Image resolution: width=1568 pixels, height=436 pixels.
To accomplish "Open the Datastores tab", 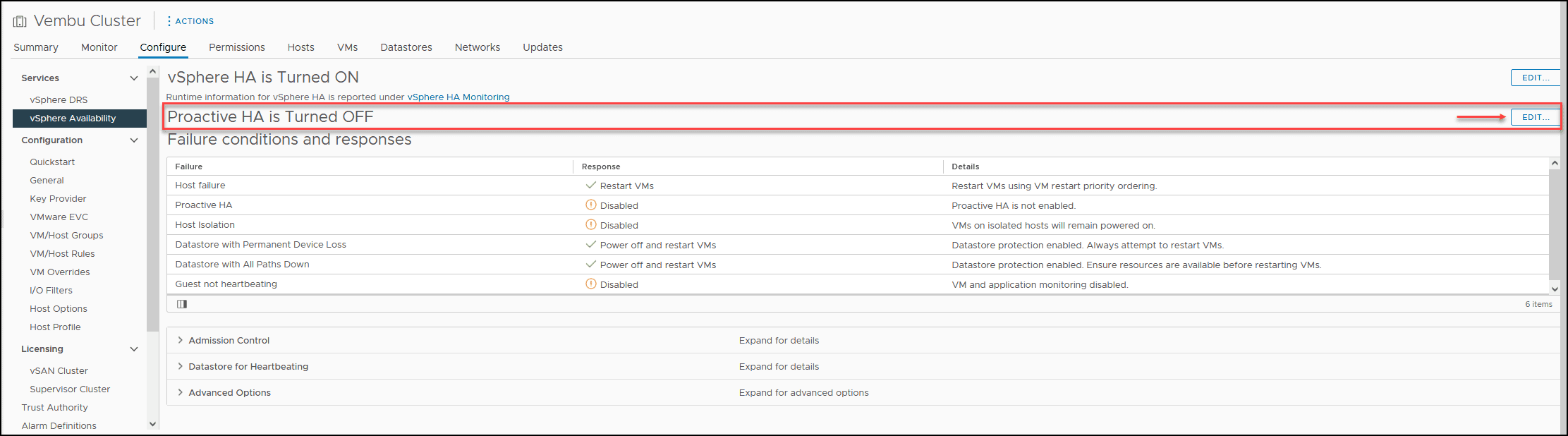I will [x=406, y=47].
